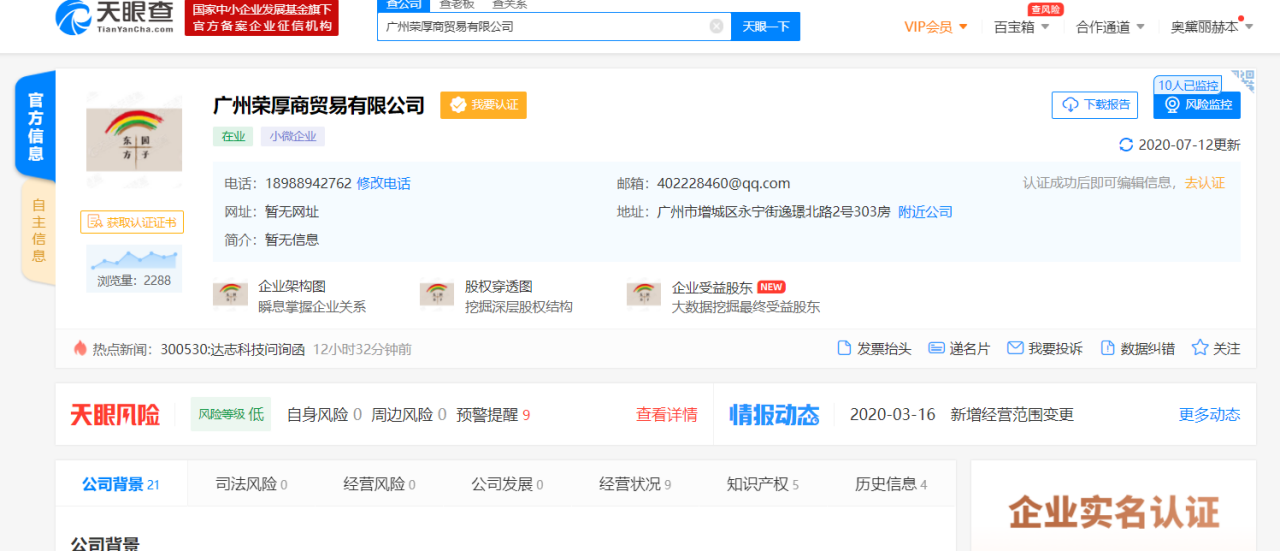This screenshot has width=1280, height=551.
Task: Click the 天眼一下 search button
Action: point(766,27)
